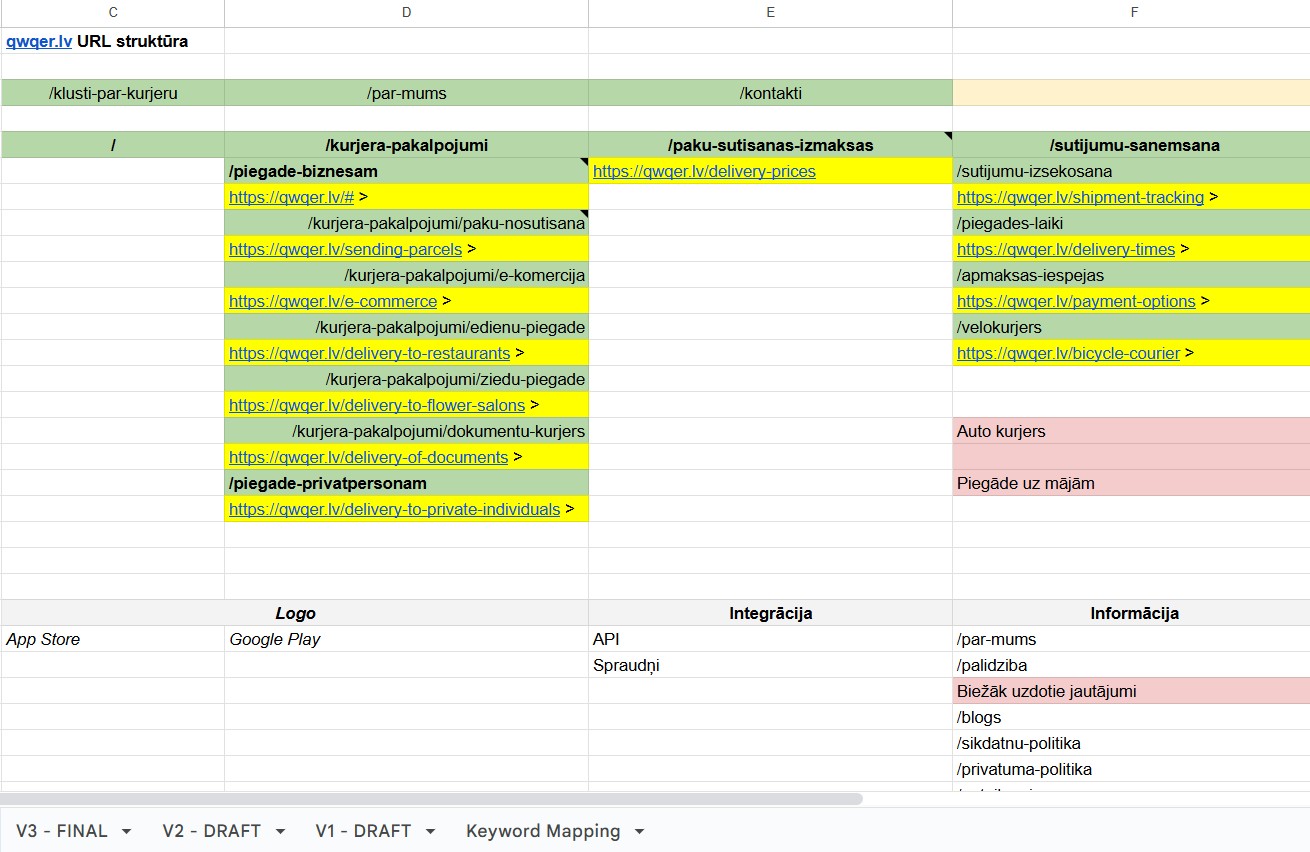Select column D header
Image resolution: width=1310 pixels, height=852 pixels.
click(406, 13)
